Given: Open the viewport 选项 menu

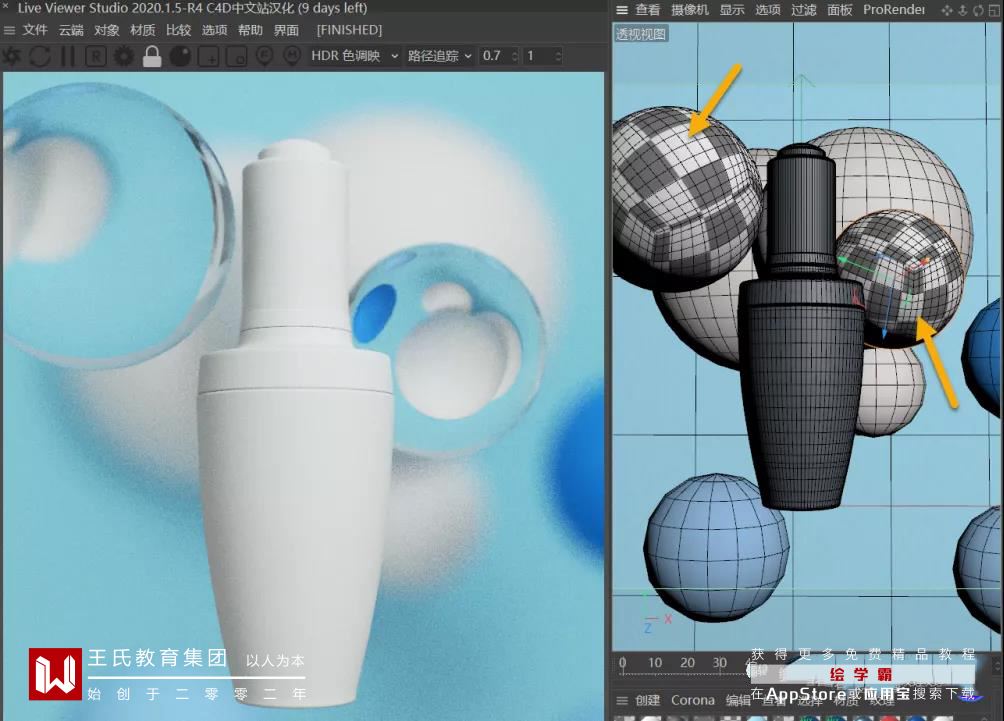Looking at the screenshot, I should 768,10.
